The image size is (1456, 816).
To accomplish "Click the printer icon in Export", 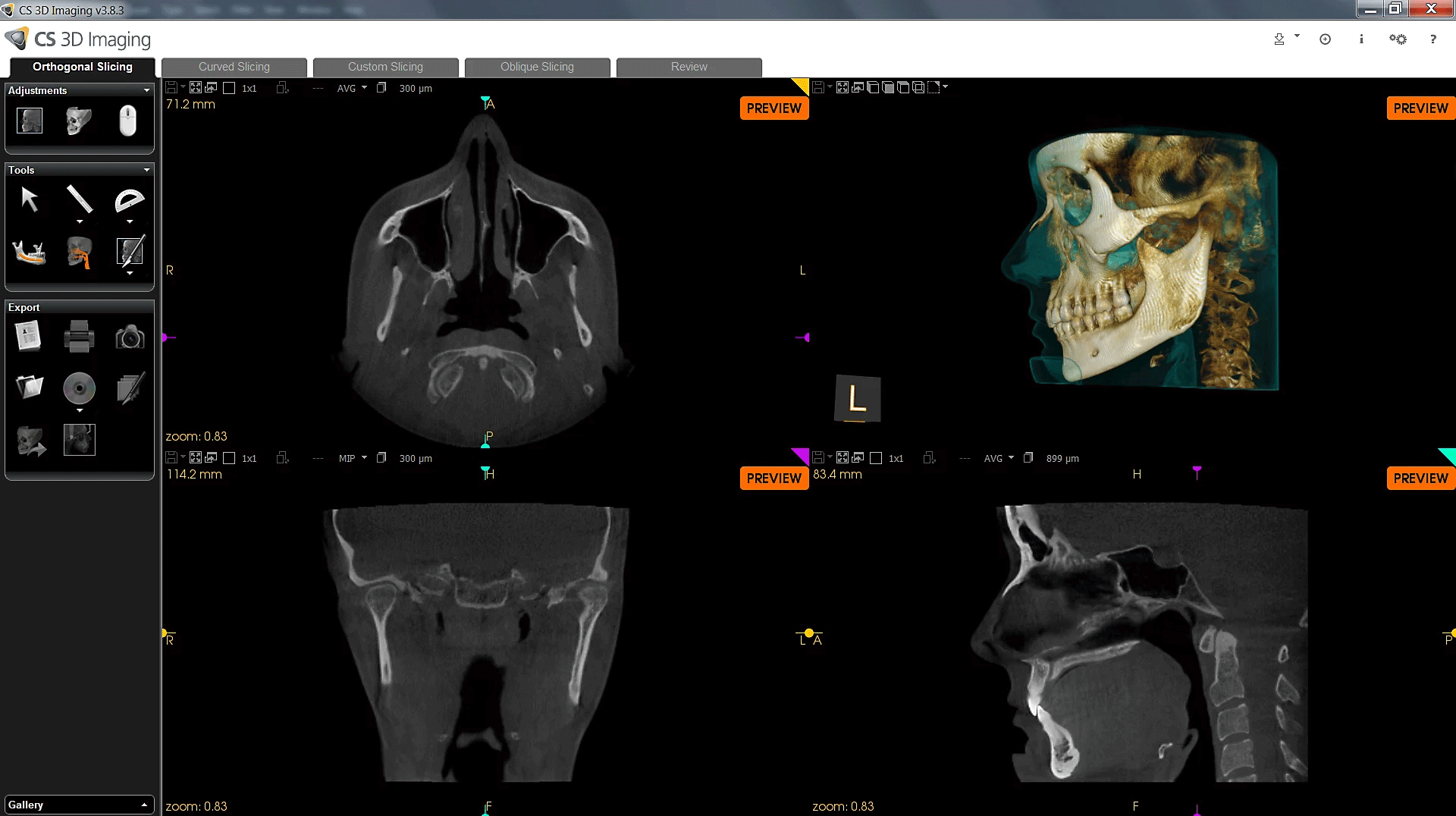I will click(x=79, y=337).
